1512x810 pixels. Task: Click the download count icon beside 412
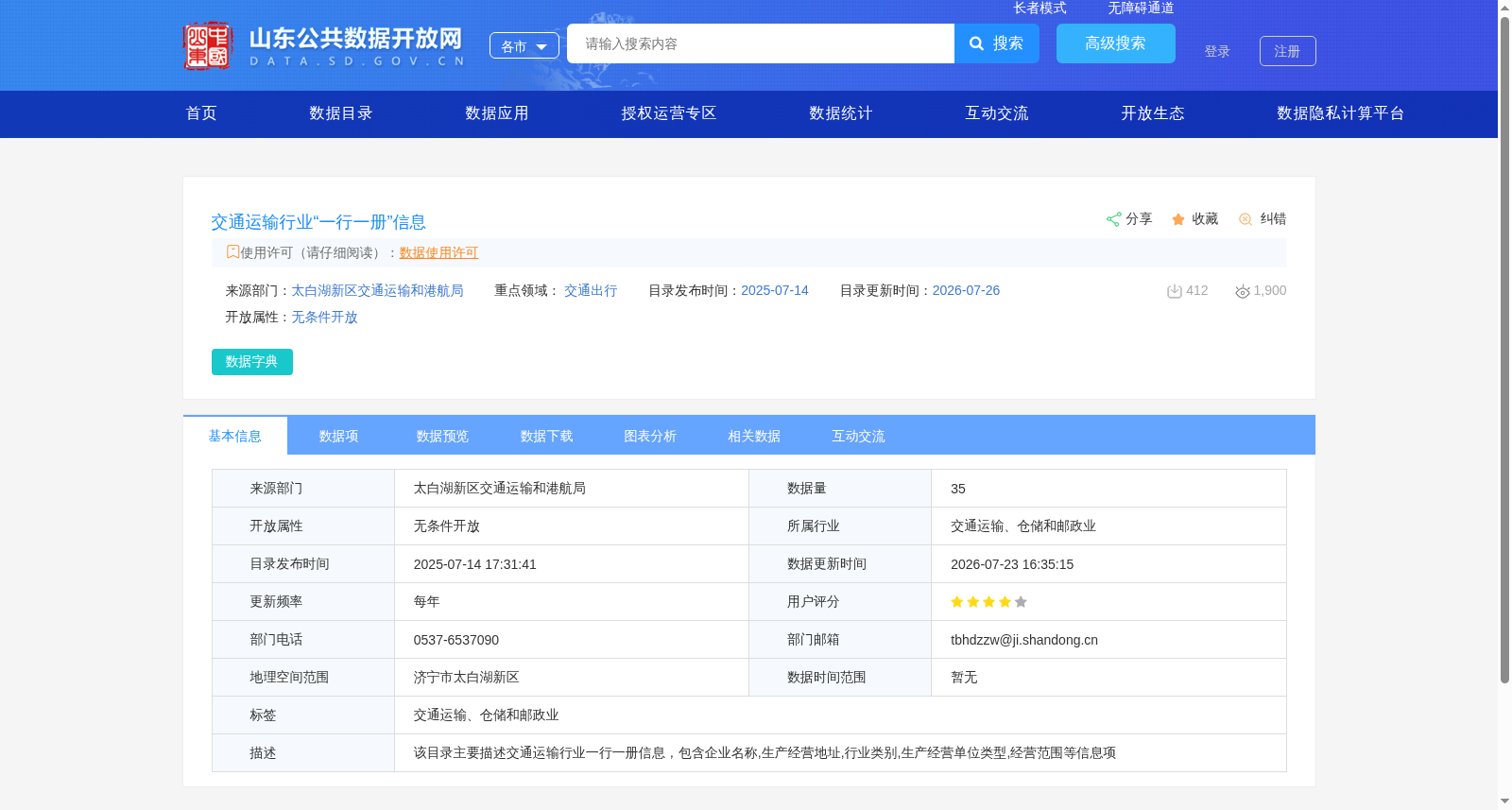tap(1175, 291)
